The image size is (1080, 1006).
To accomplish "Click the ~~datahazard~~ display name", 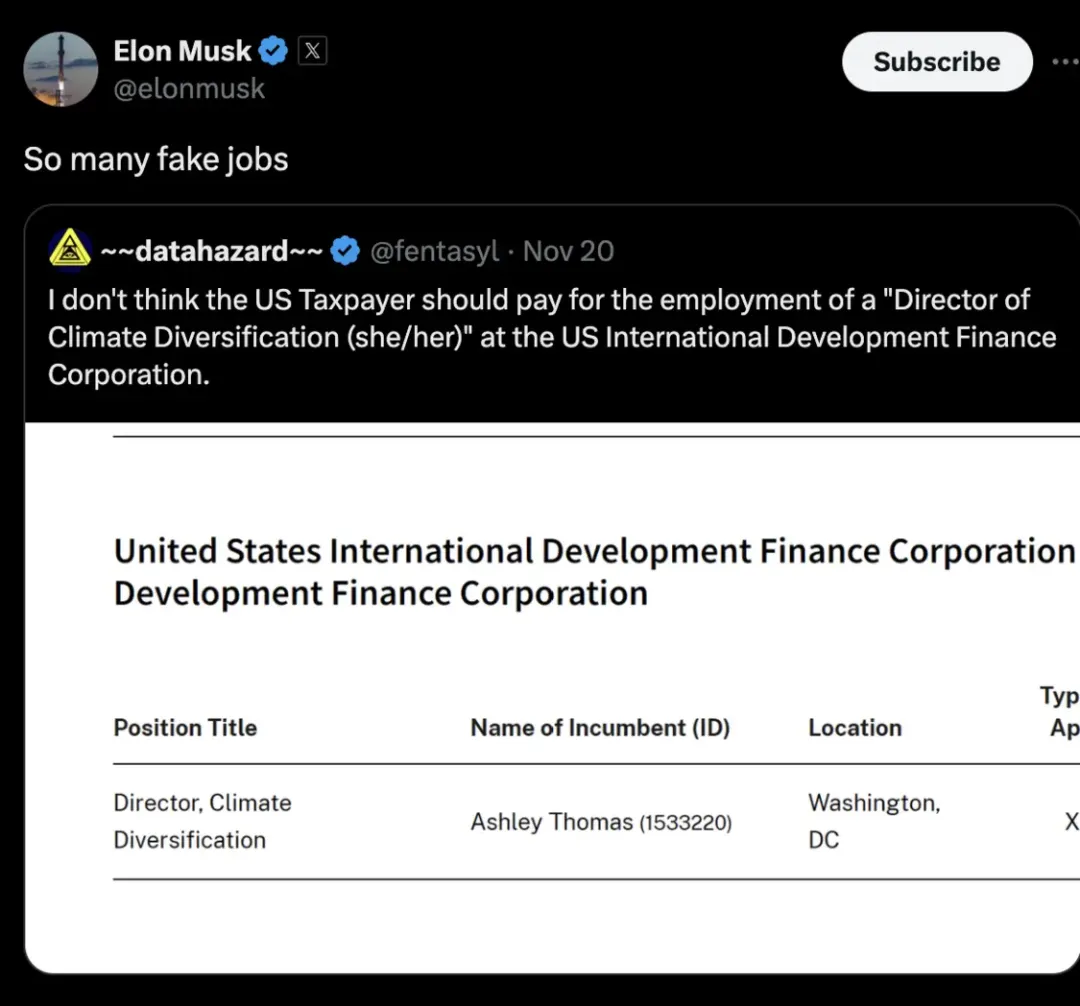I will click(210, 251).
